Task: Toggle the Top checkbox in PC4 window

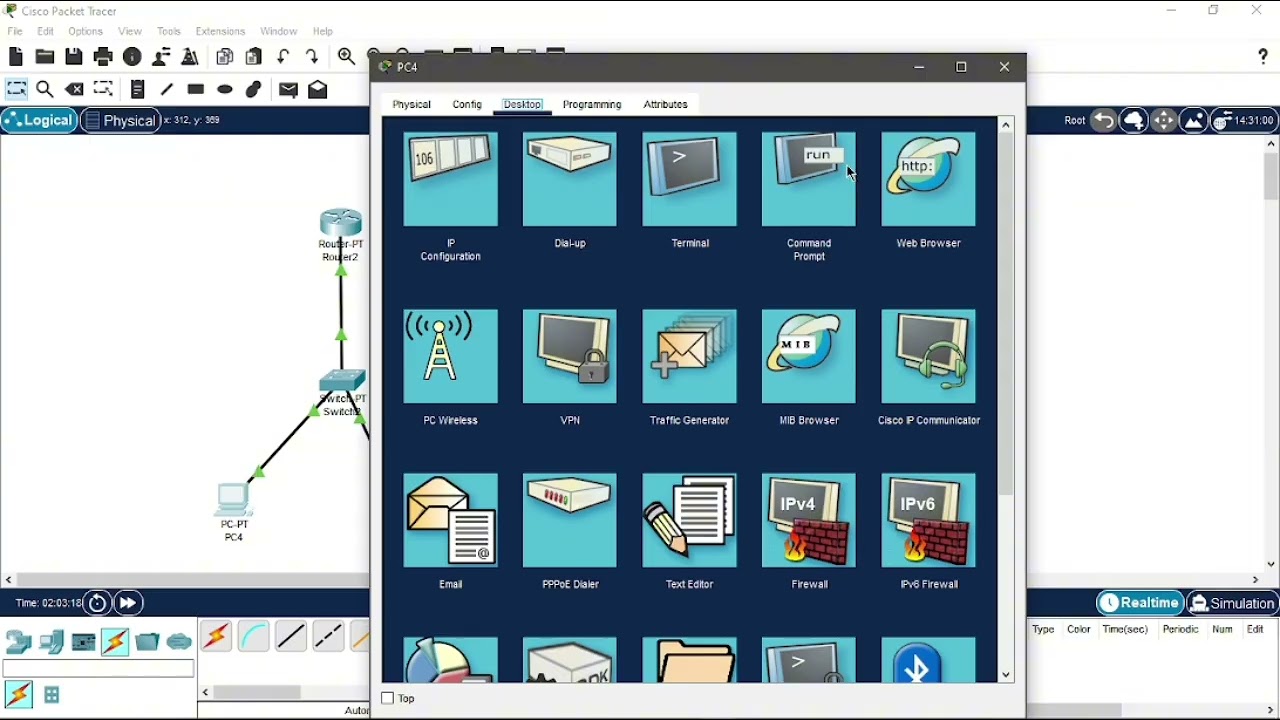Action: click(x=388, y=698)
